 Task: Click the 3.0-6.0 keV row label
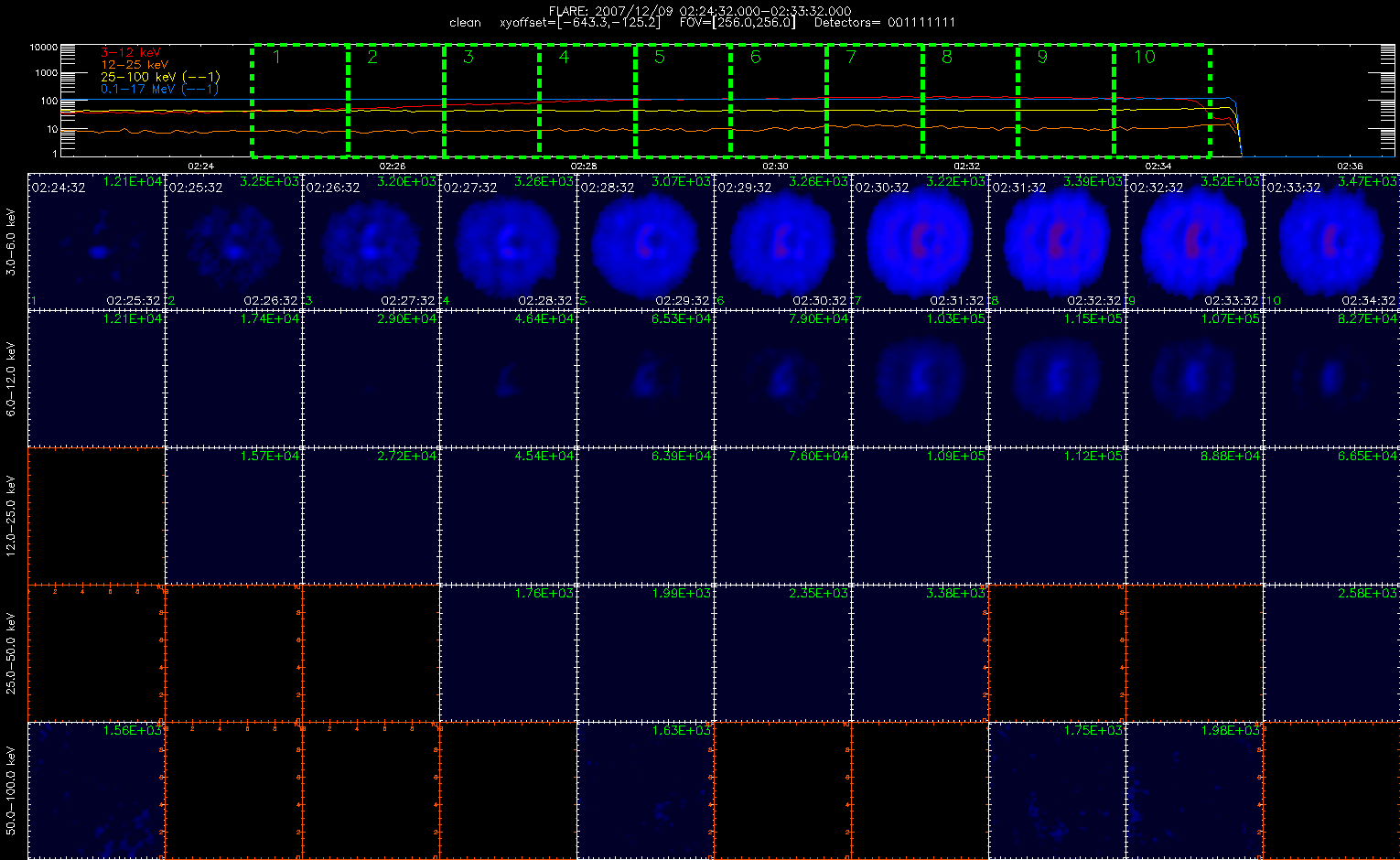point(11,242)
